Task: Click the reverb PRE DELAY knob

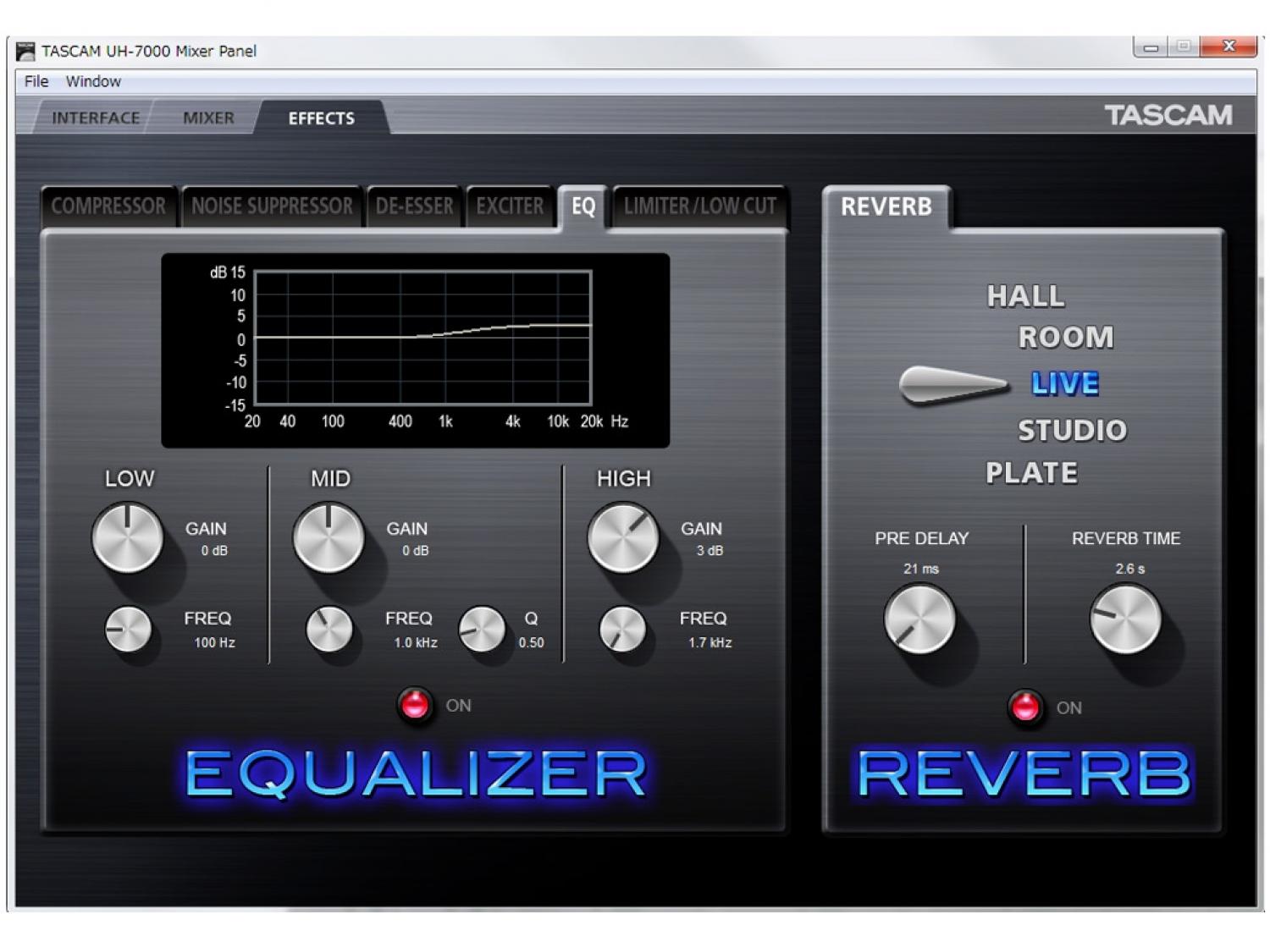Action: 919,619
